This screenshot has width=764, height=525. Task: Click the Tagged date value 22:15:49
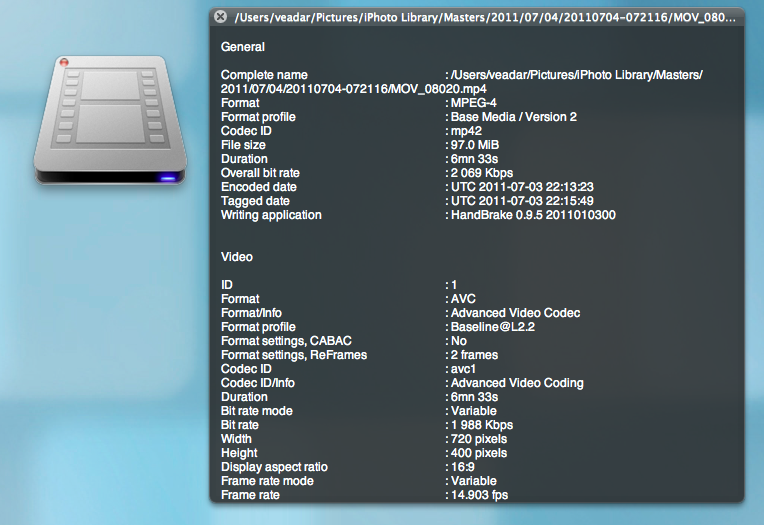pyautogui.click(x=522, y=201)
